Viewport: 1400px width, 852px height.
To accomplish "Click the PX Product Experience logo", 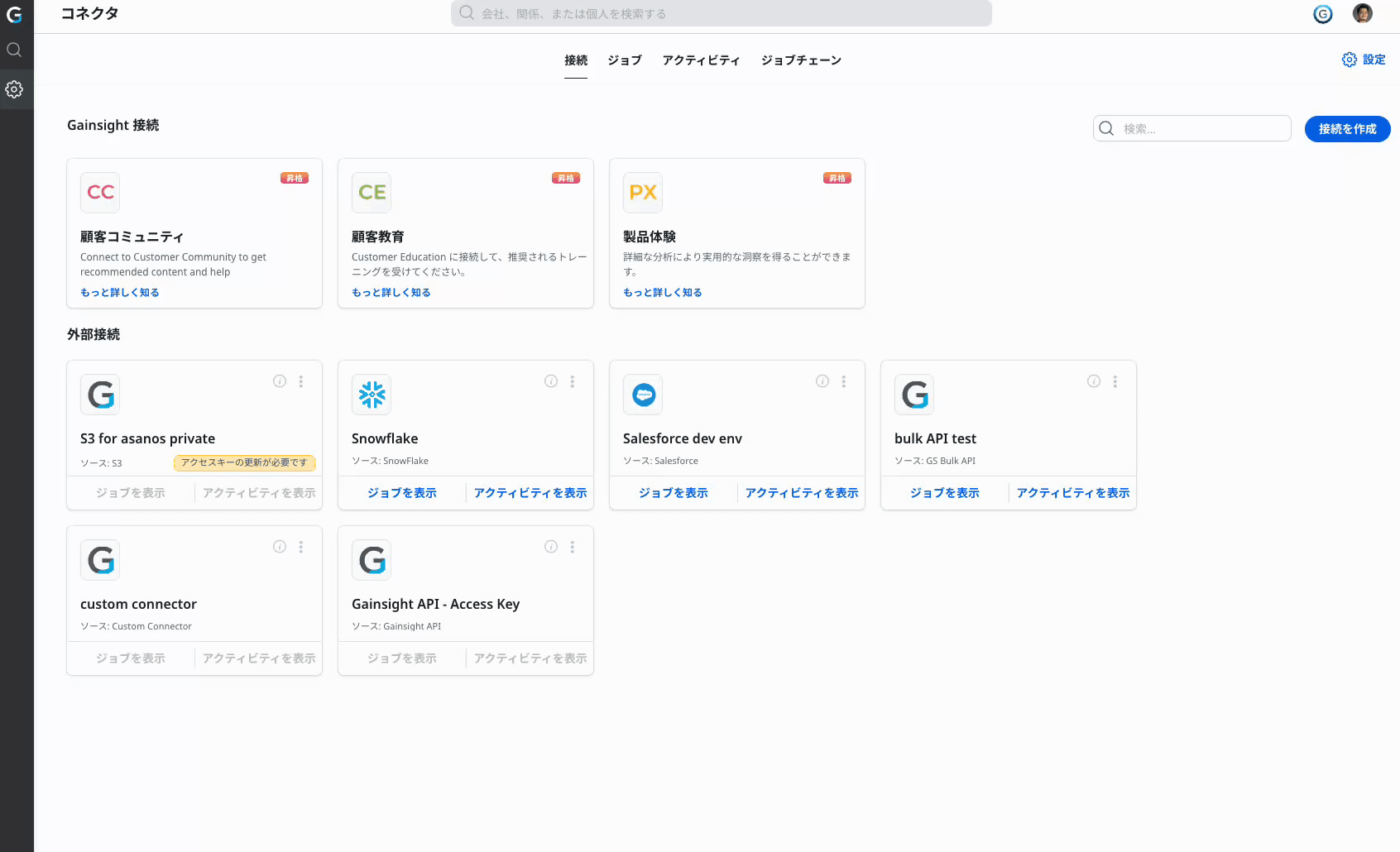I will point(643,193).
